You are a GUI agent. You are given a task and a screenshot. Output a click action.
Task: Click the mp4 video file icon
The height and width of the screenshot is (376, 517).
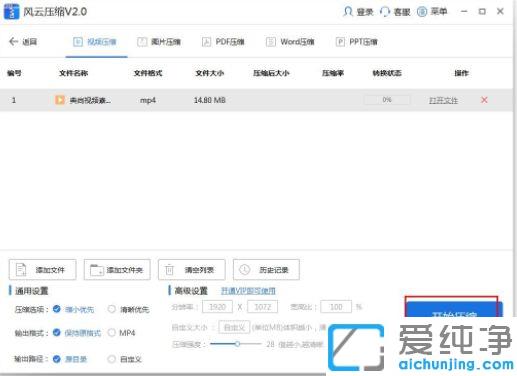coord(60,100)
